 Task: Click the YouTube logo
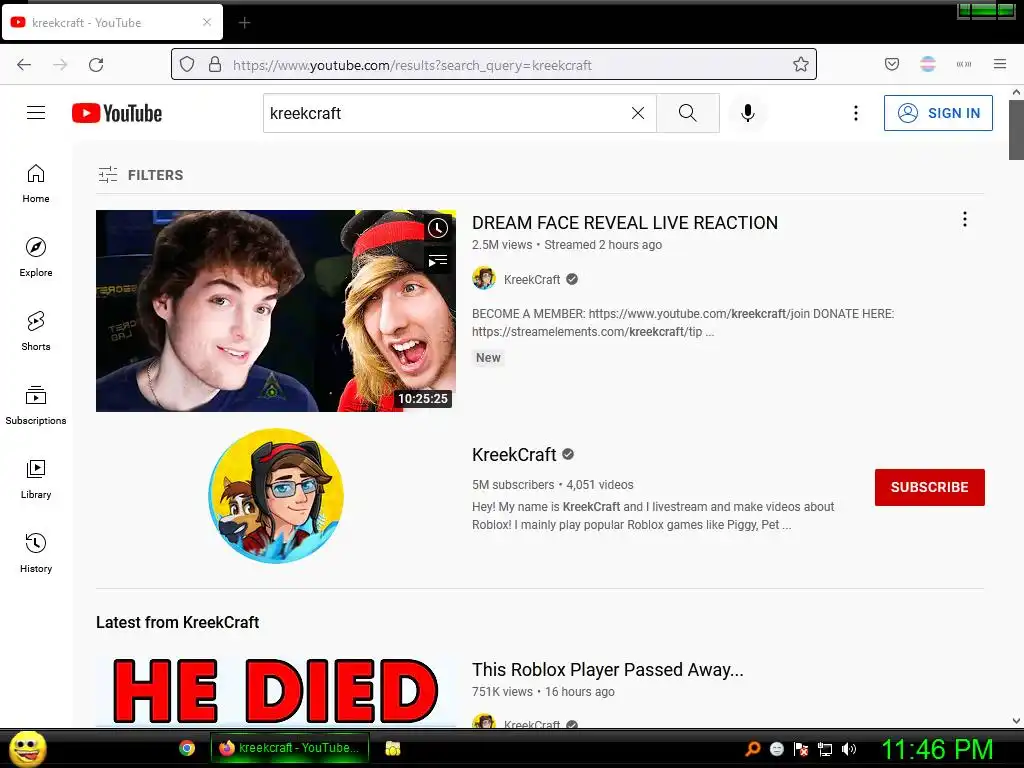(117, 113)
